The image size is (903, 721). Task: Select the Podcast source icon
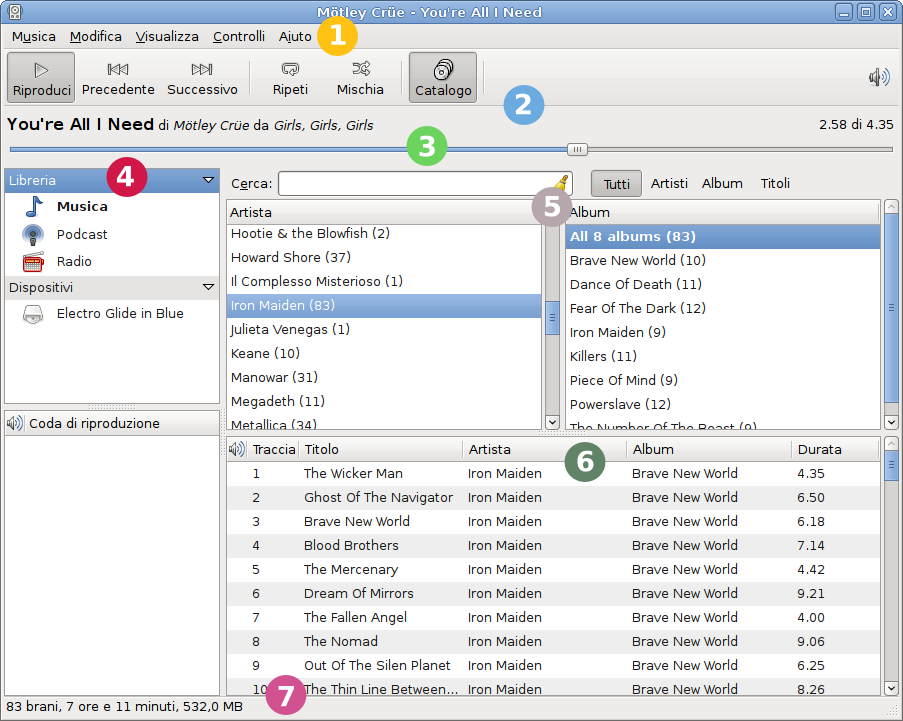pos(34,234)
